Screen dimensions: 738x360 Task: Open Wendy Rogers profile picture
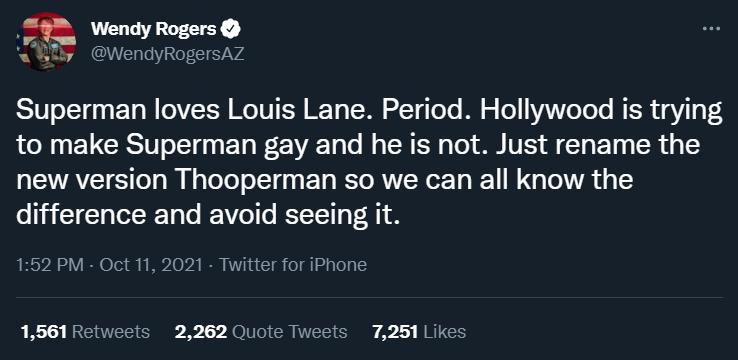tap(47, 42)
